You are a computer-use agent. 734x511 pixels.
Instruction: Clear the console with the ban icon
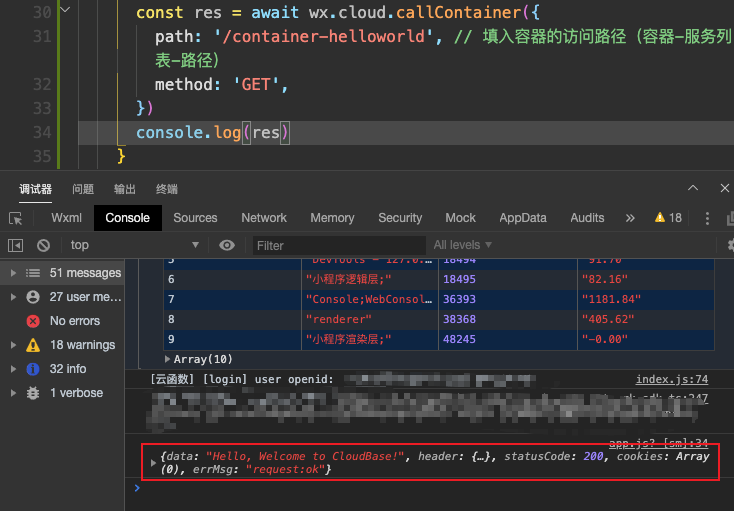(x=43, y=245)
